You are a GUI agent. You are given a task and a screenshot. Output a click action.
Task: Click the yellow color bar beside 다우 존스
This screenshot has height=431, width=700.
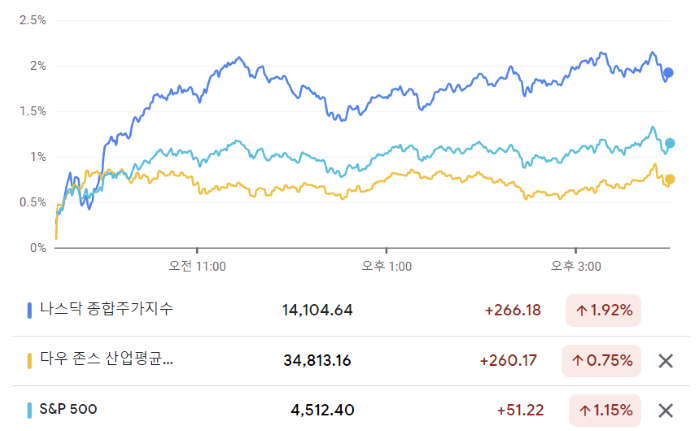click(x=30, y=360)
